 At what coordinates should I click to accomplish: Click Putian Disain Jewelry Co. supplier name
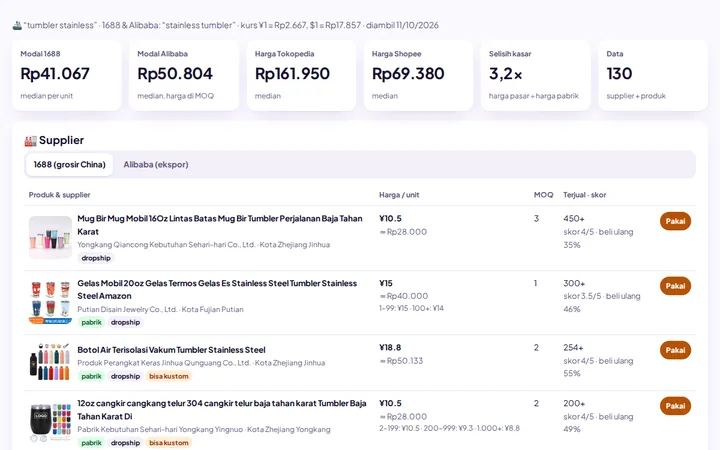point(127,309)
